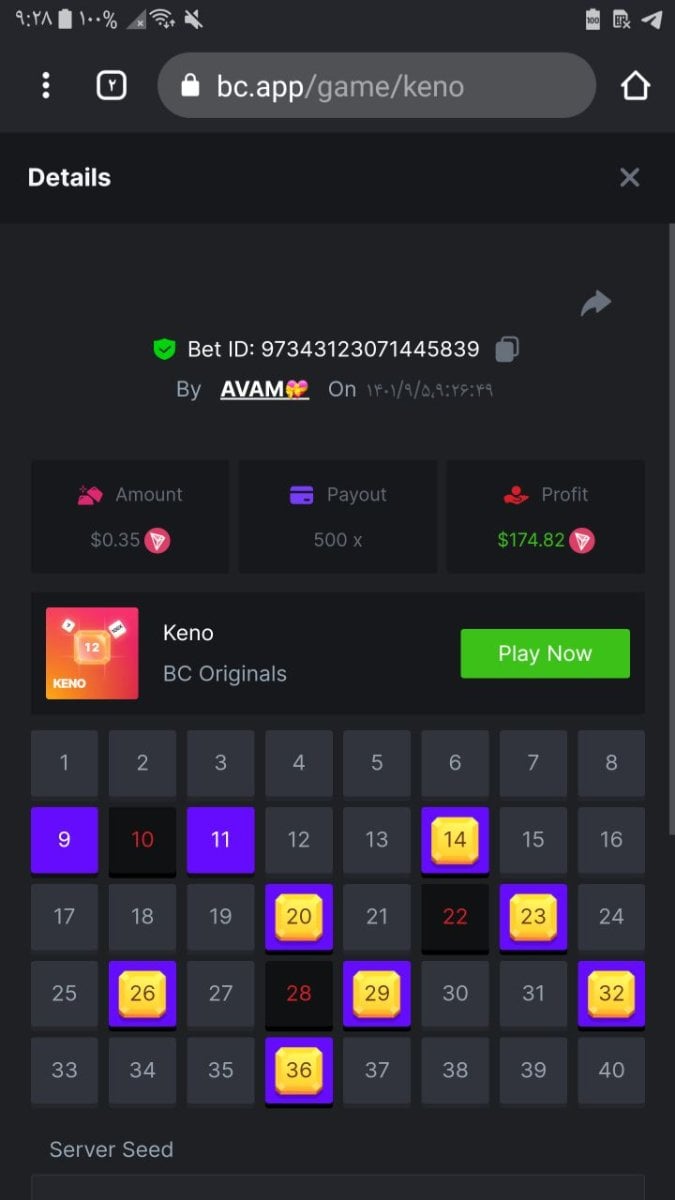Image resolution: width=675 pixels, height=1200 pixels.
Task: Tap Telegram notification in status bar
Action: pyautogui.click(x=652, y=19)
